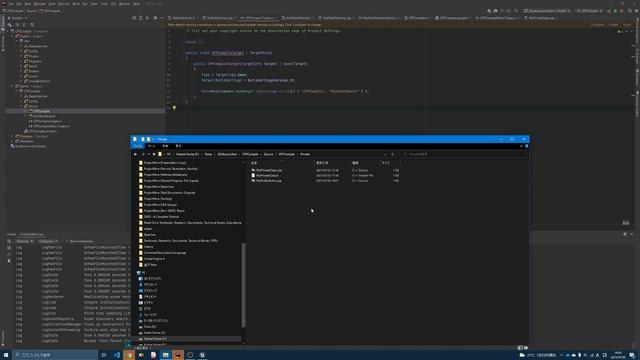Screen dimensions: 640x360
Task: Select CPPCompileEditor.Target.cs file in tree
Action: click(49, 126)
